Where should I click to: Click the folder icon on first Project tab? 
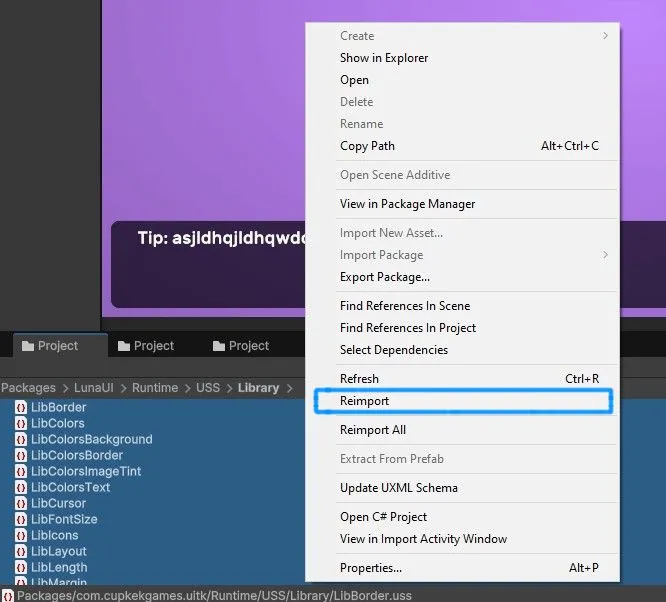27,346
